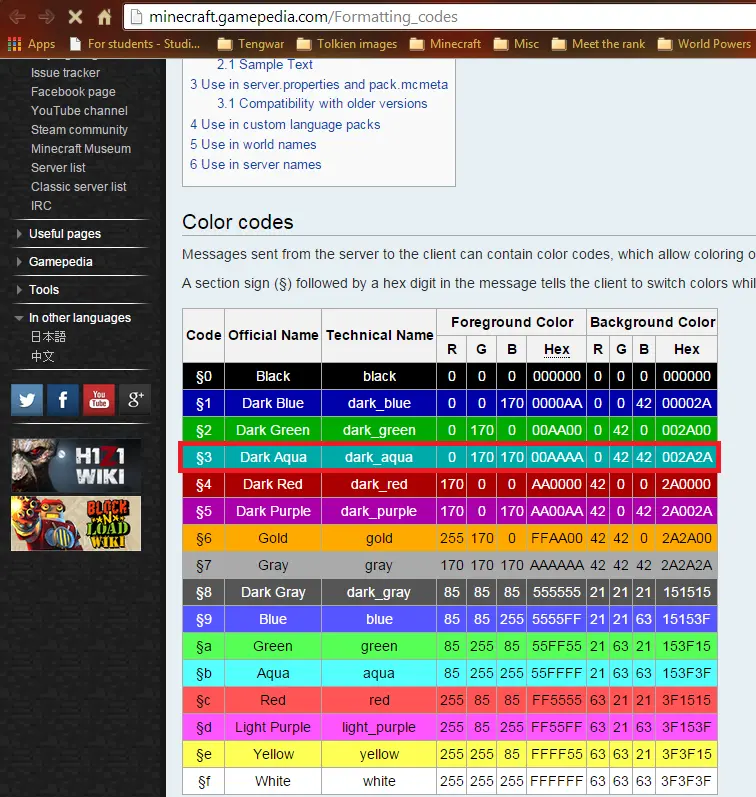Screen dimensions: 756x797
Task: Go to the browser home page
Action: (x=104, y=17)
